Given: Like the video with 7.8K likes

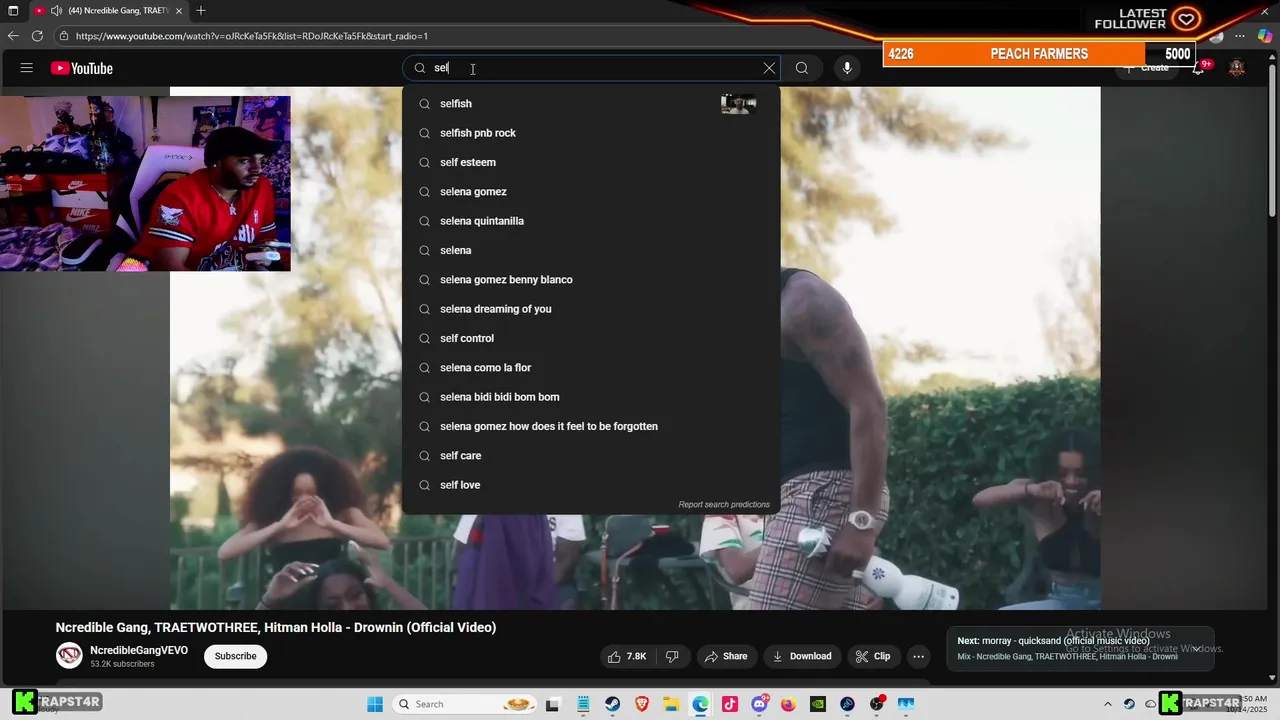Looking at the screenshot, I should [x=626, y=656].
